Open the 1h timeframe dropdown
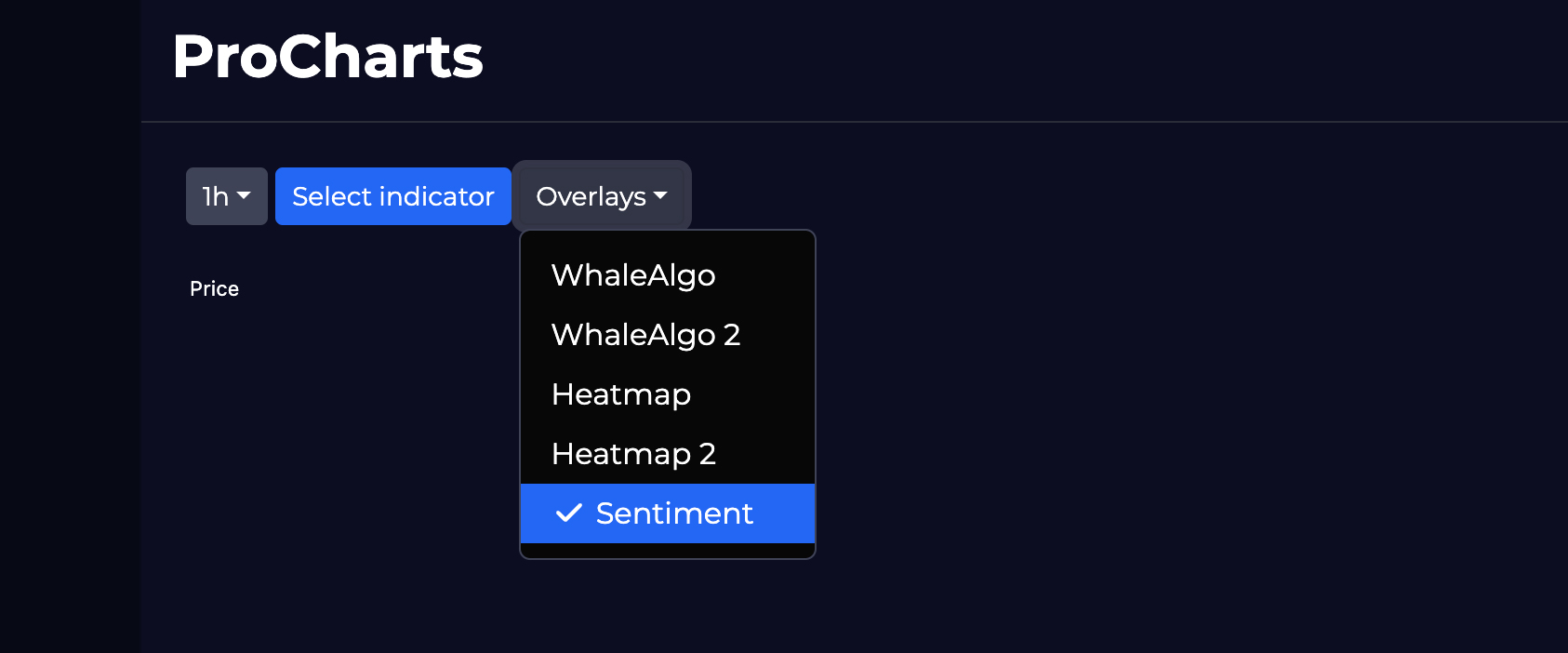 point(226,196)
